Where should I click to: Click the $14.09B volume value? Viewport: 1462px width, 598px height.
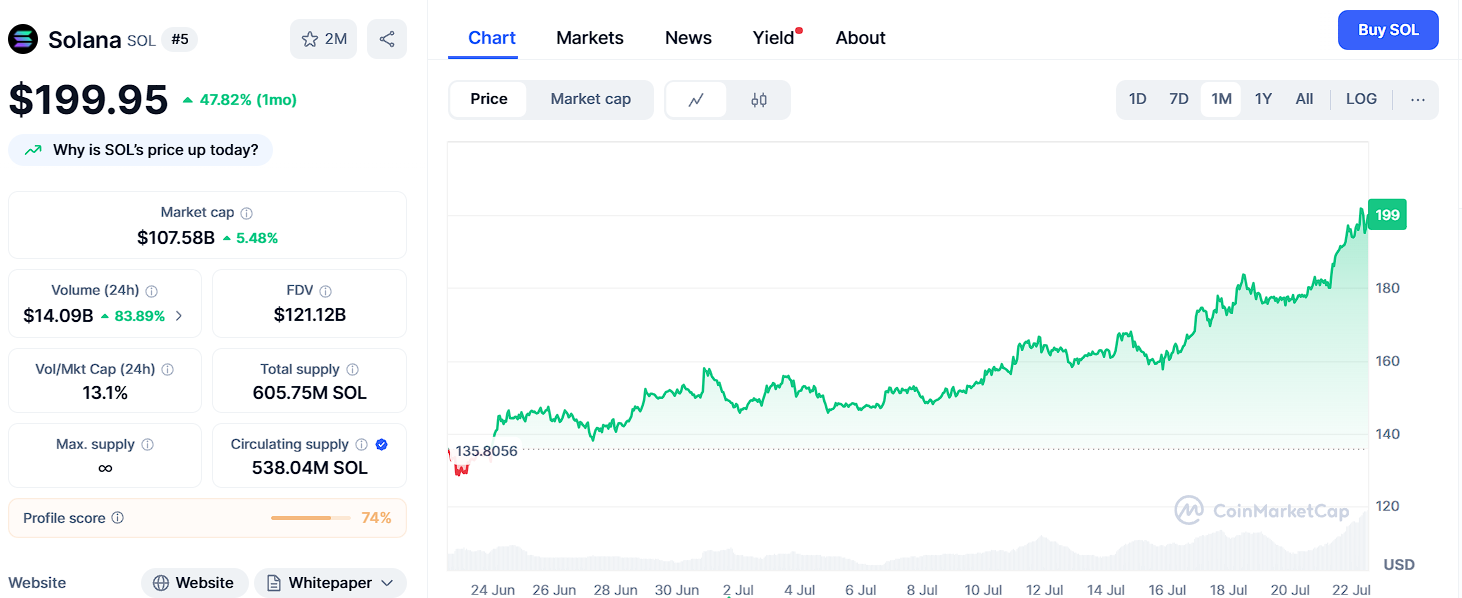click(58, 316)
